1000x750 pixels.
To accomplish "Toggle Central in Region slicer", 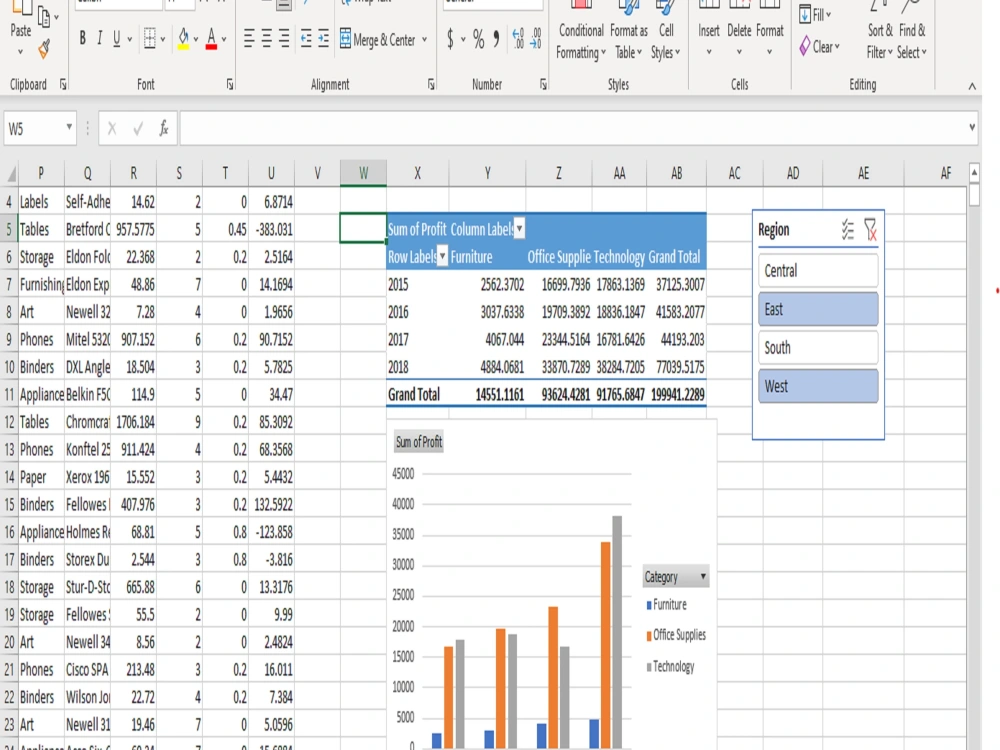I will [x=818, y=270].
